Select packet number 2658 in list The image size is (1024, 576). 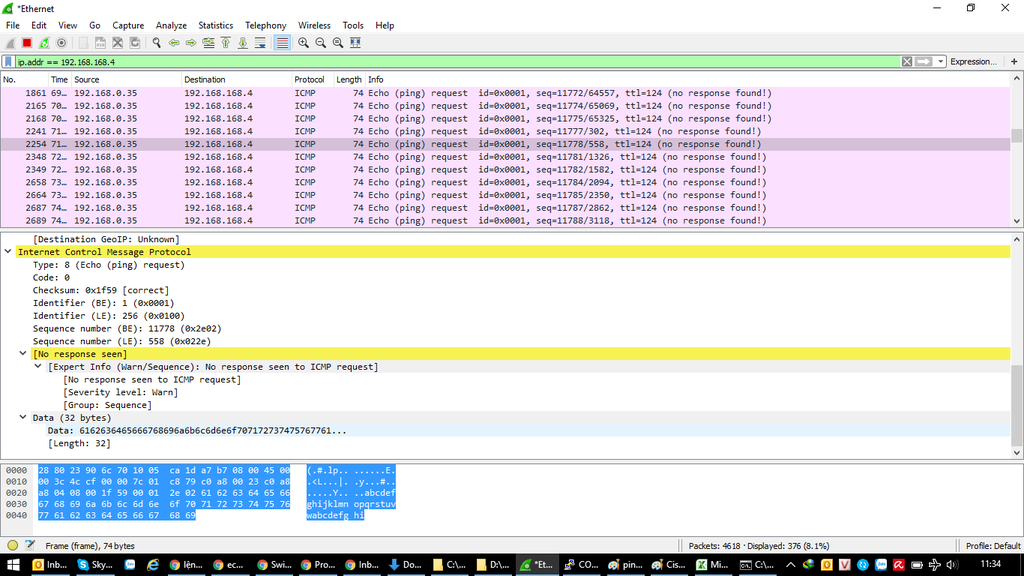click(x=400, y=183)
